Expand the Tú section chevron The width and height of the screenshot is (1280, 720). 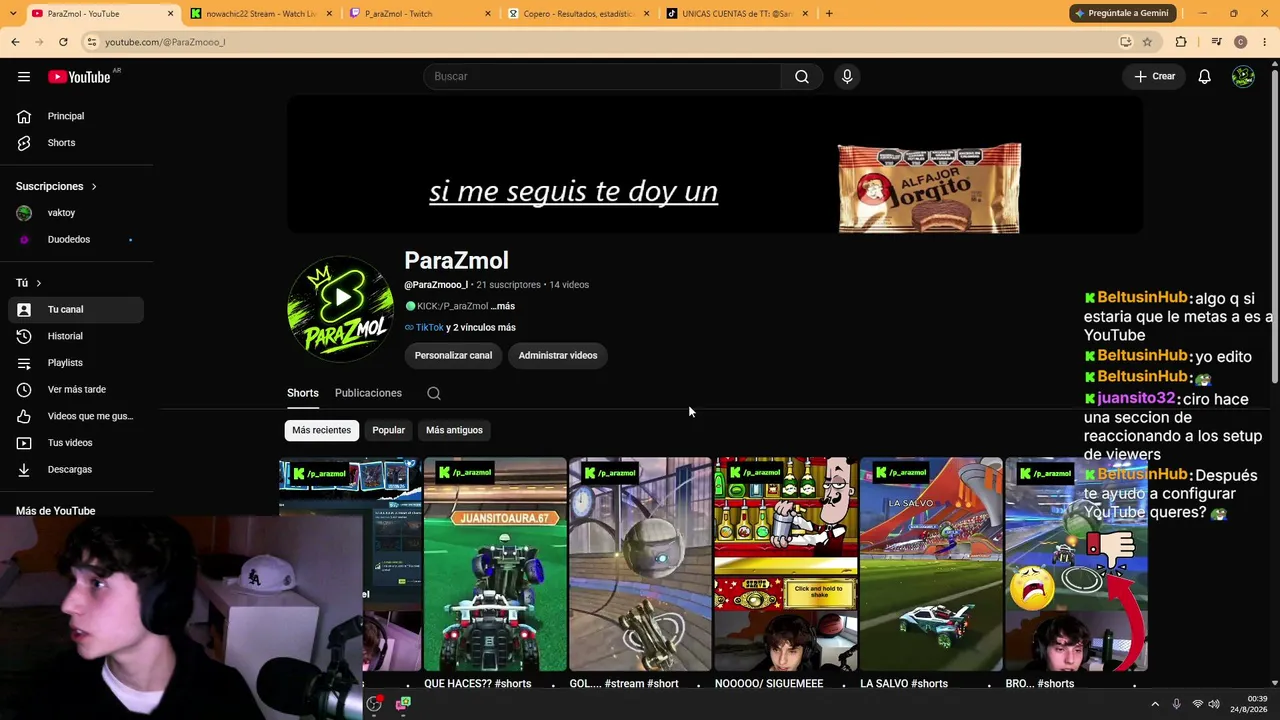click(29, 283)
